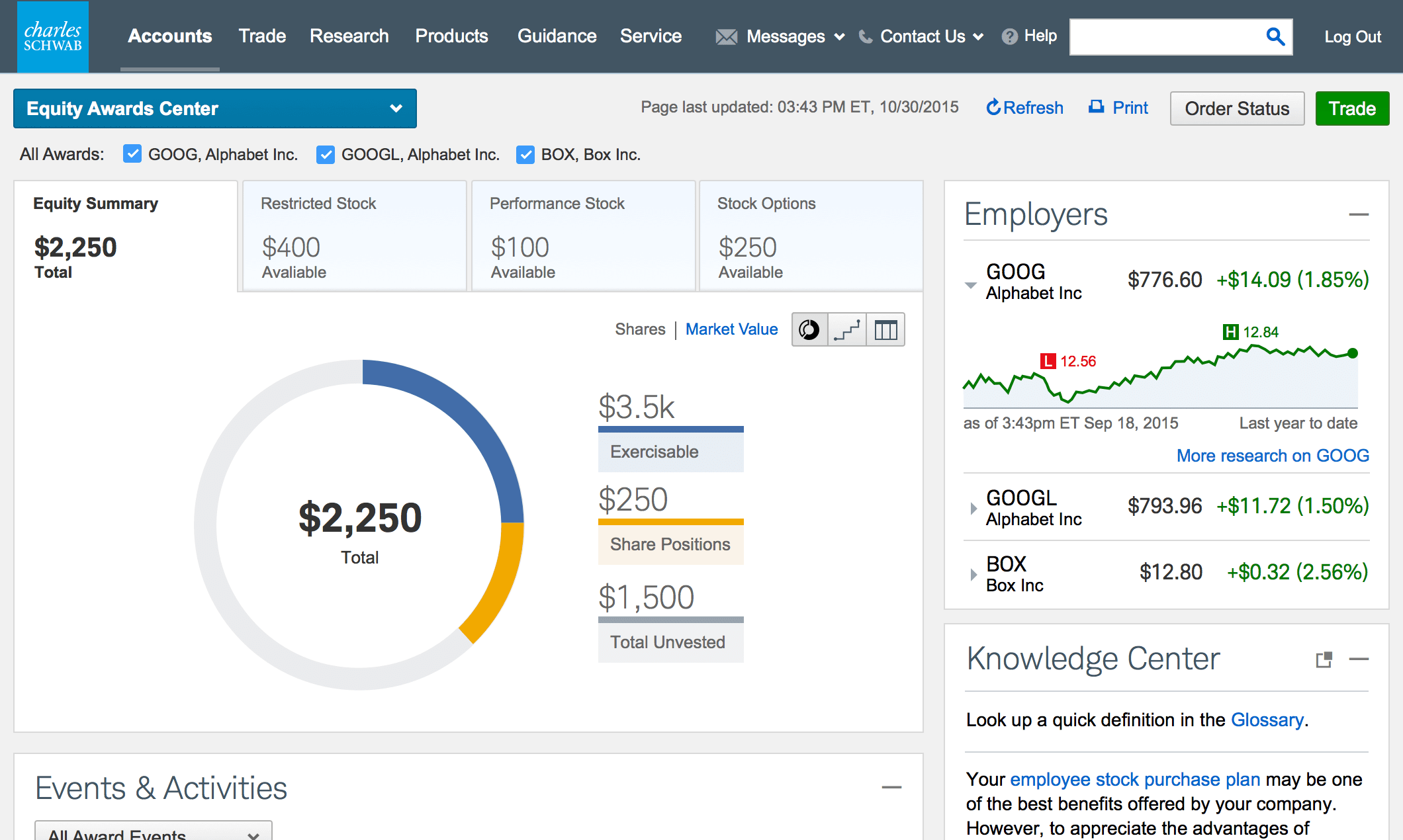Viewport: 1403px width, 840px height.
Task: Click the orange Share Positions legend box
Action: tap(670, 542)
